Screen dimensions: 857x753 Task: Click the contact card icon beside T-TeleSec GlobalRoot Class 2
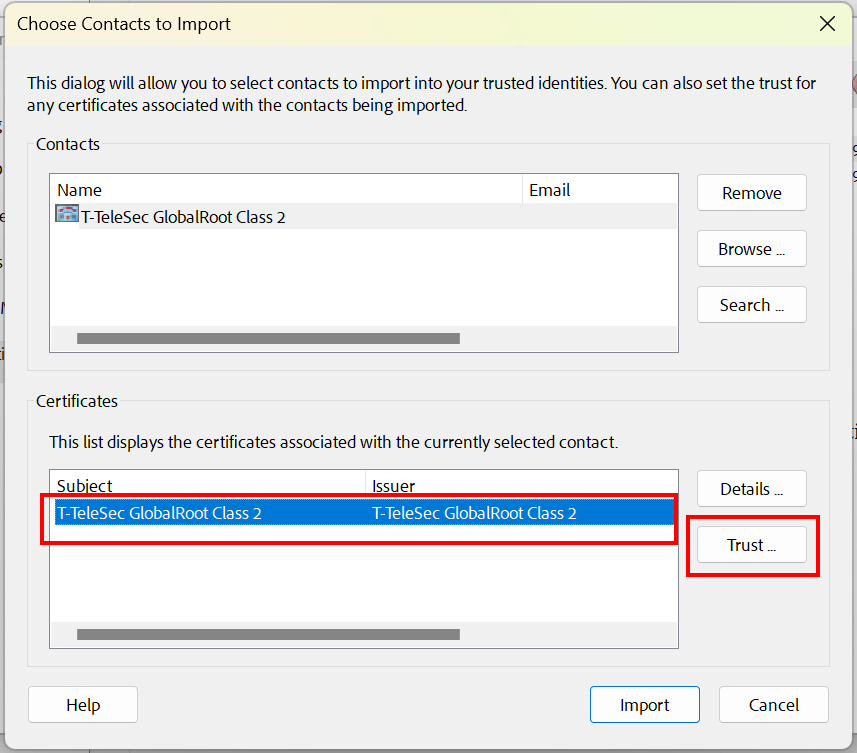pos(66,213)
